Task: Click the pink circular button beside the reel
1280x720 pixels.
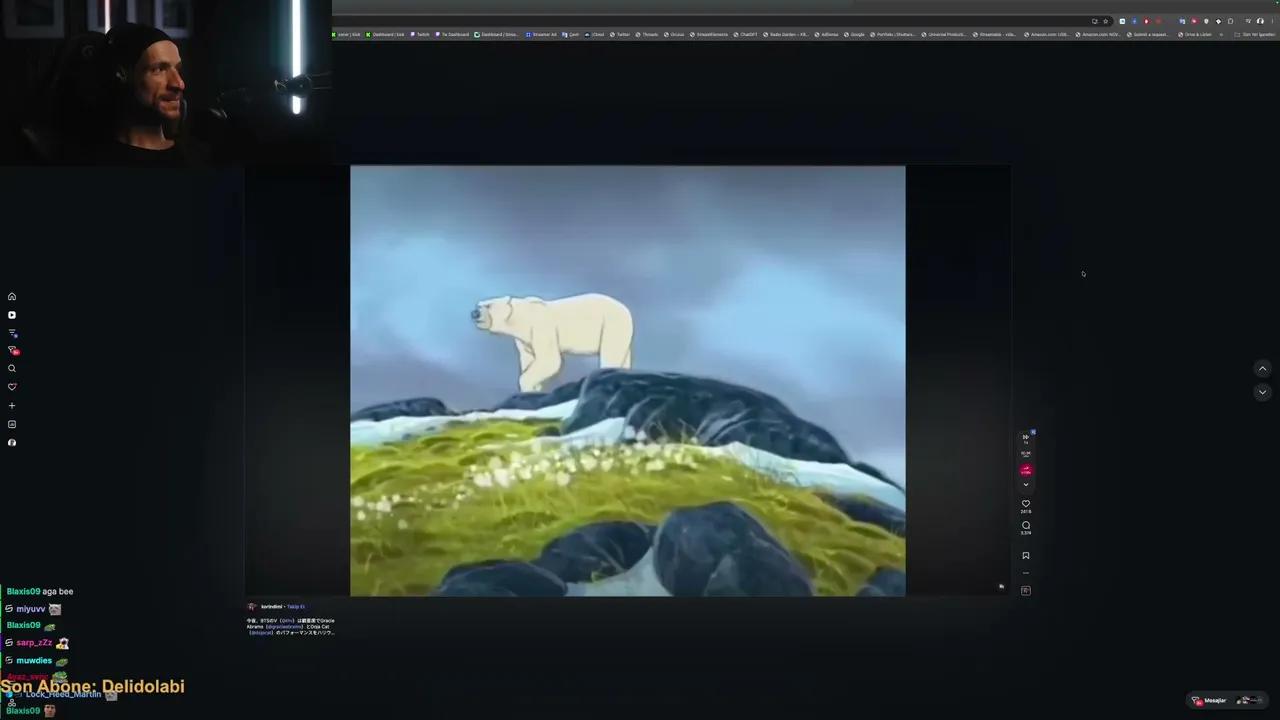Action: coord(1025,470)
